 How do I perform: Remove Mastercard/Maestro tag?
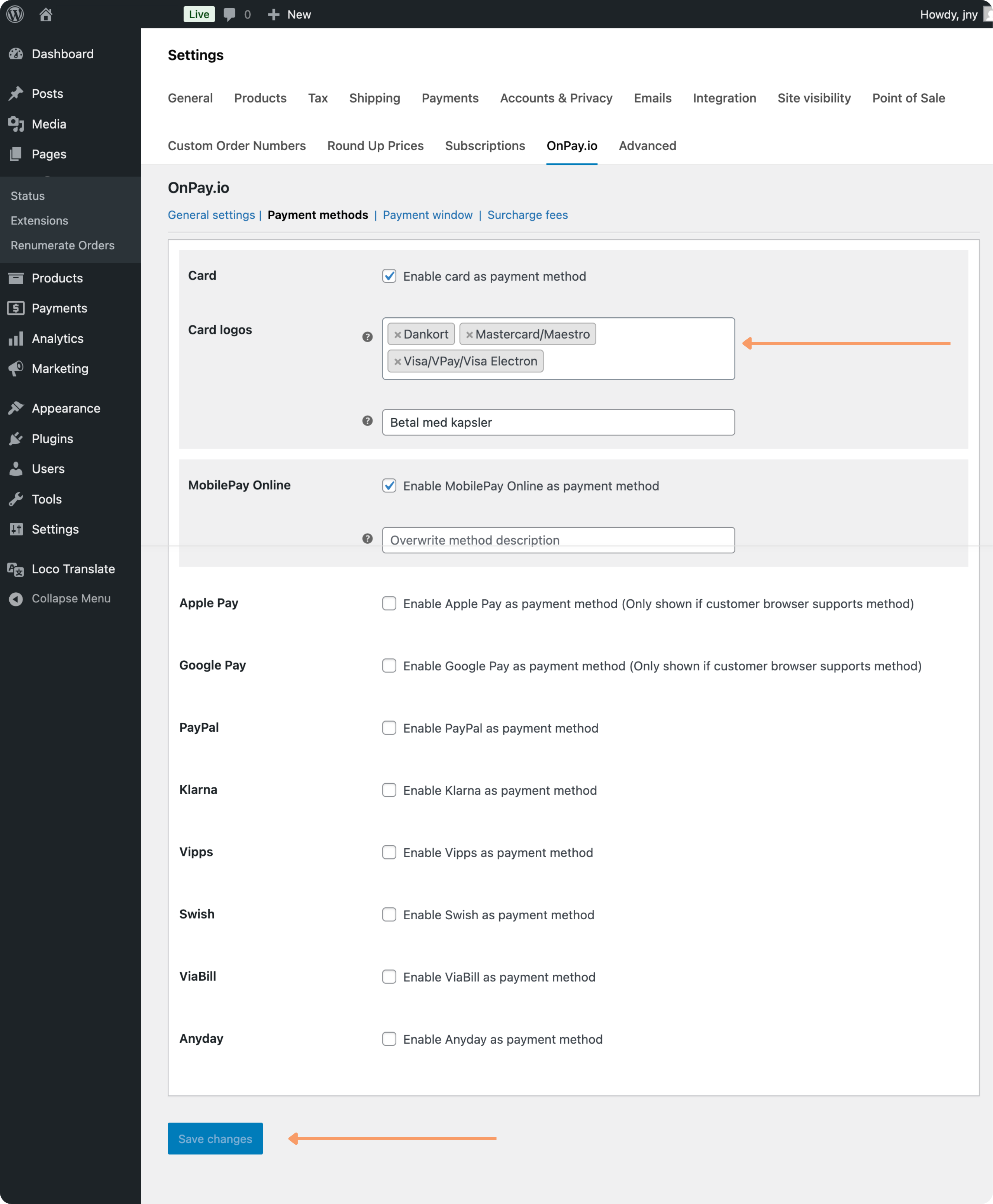(469, 335)
